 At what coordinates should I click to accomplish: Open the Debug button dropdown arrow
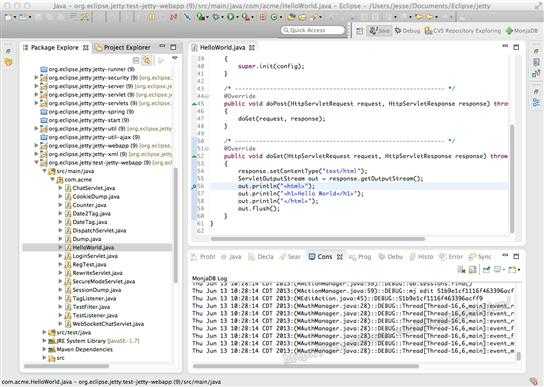pos(207,17)
